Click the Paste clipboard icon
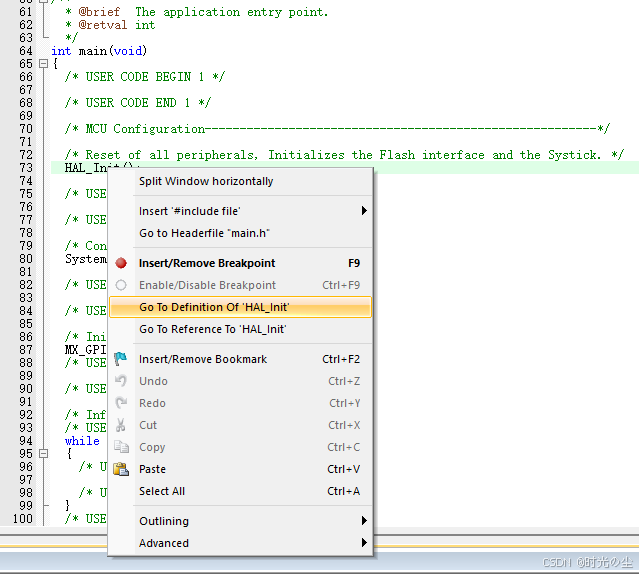The image size is (639, 574). (x=121, y=469)
